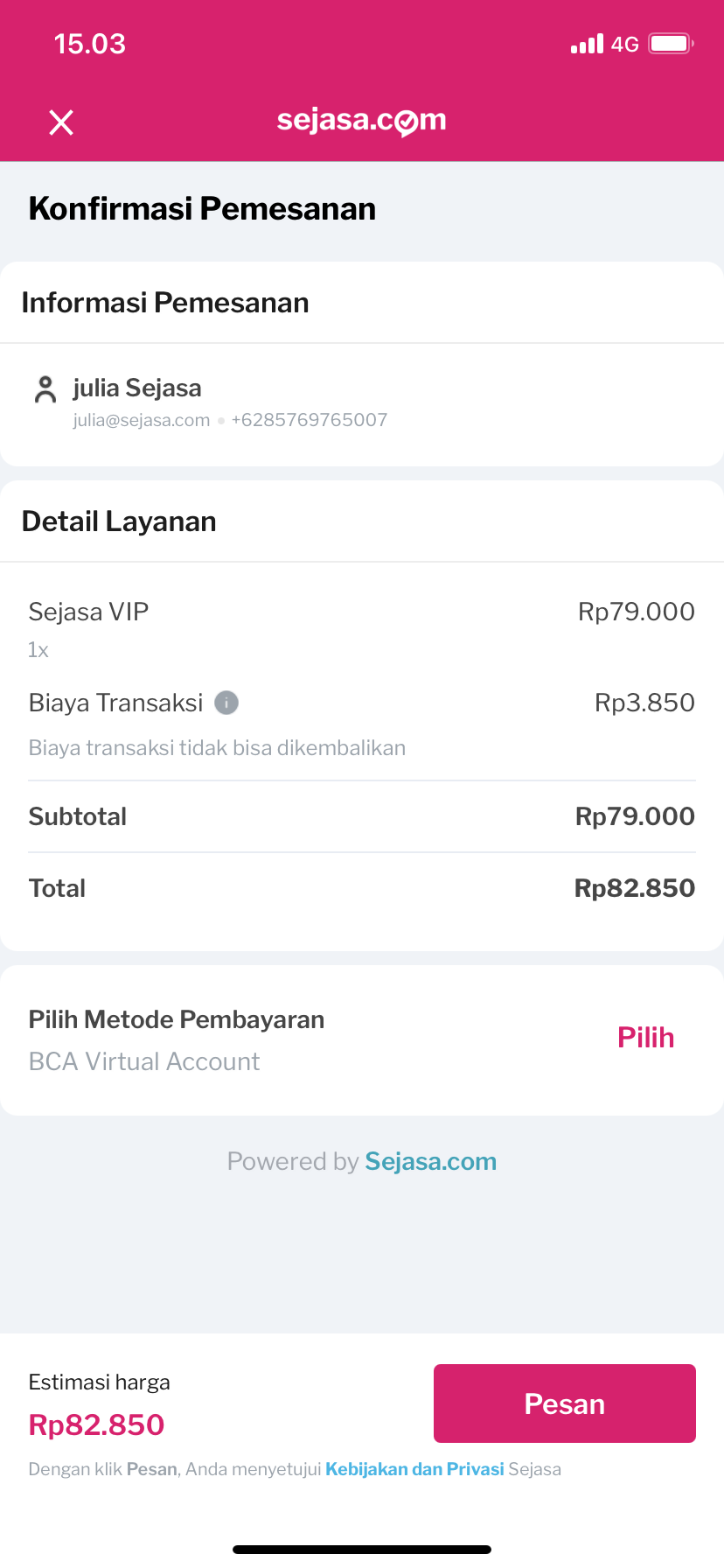Close the order confirmation with X icon

61,122
